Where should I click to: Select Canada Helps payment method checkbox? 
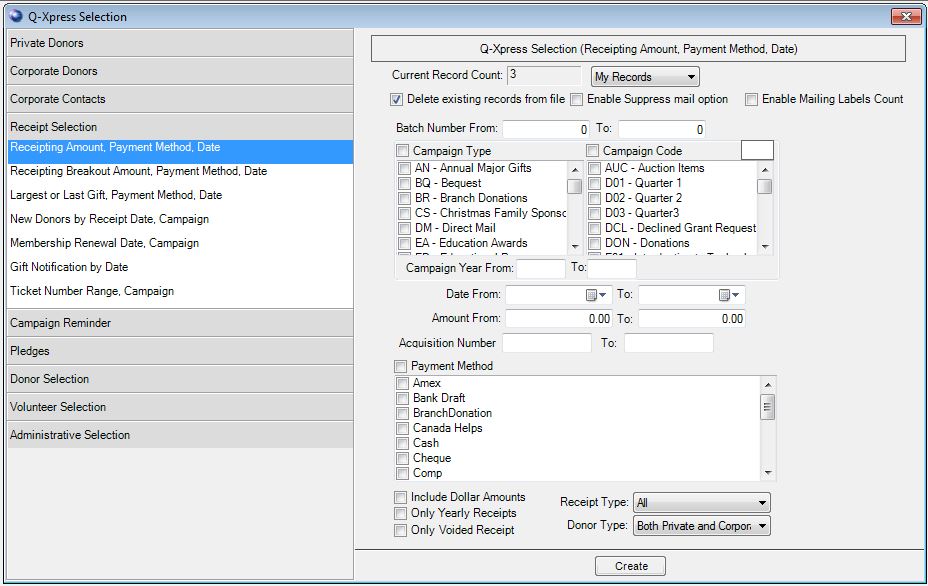tap(402, 428)
